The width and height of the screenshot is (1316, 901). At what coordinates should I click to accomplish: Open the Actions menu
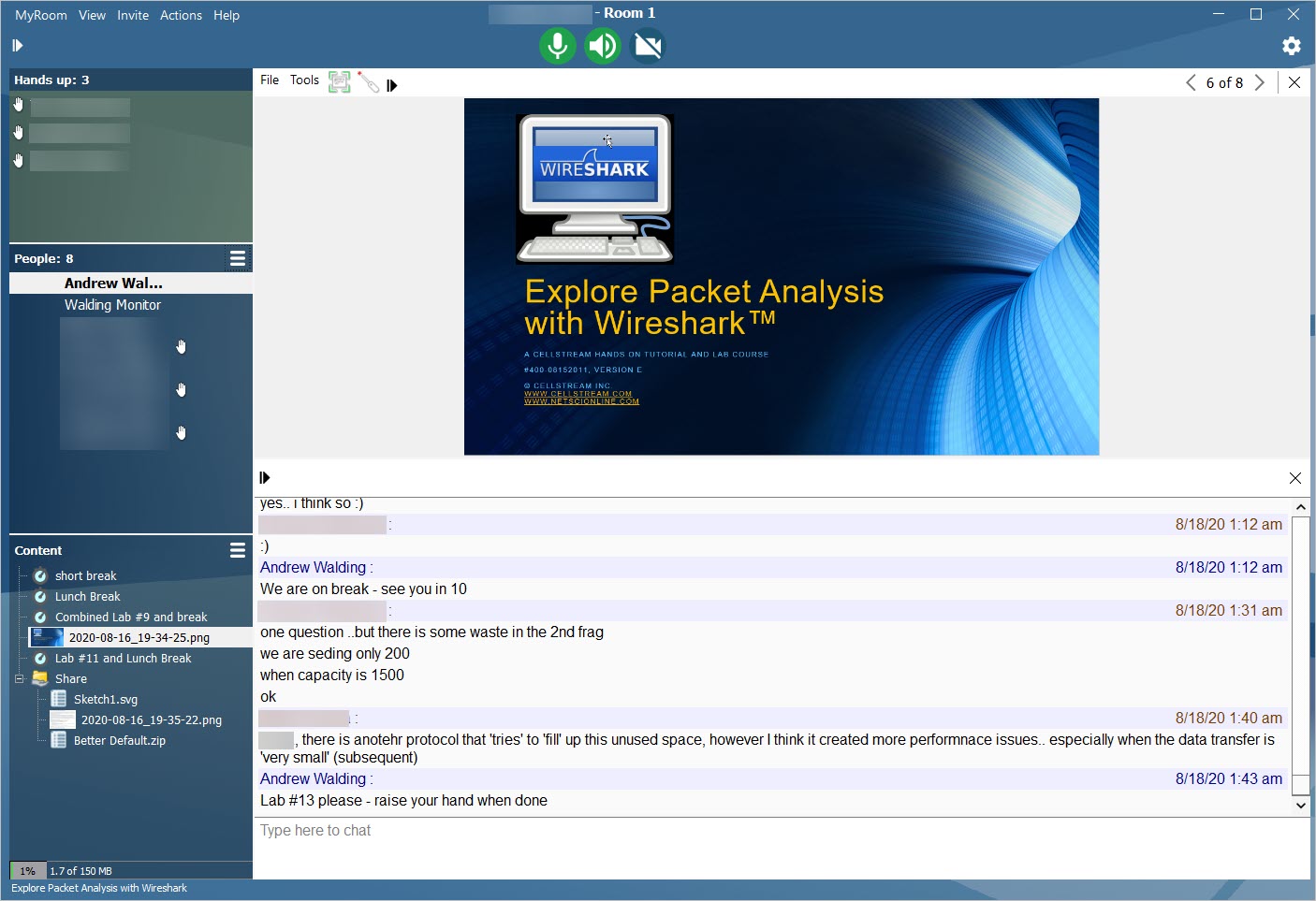coord(181,15)
